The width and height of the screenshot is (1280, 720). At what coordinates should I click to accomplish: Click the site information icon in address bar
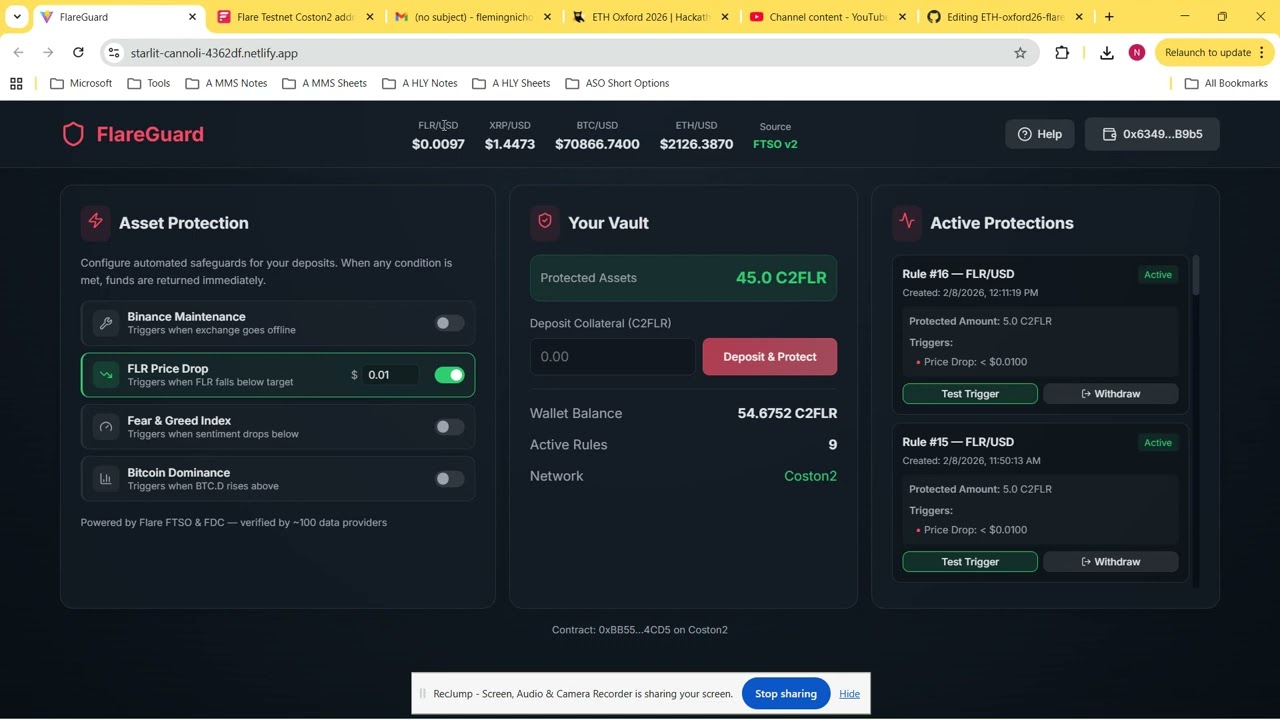point(114,53)
